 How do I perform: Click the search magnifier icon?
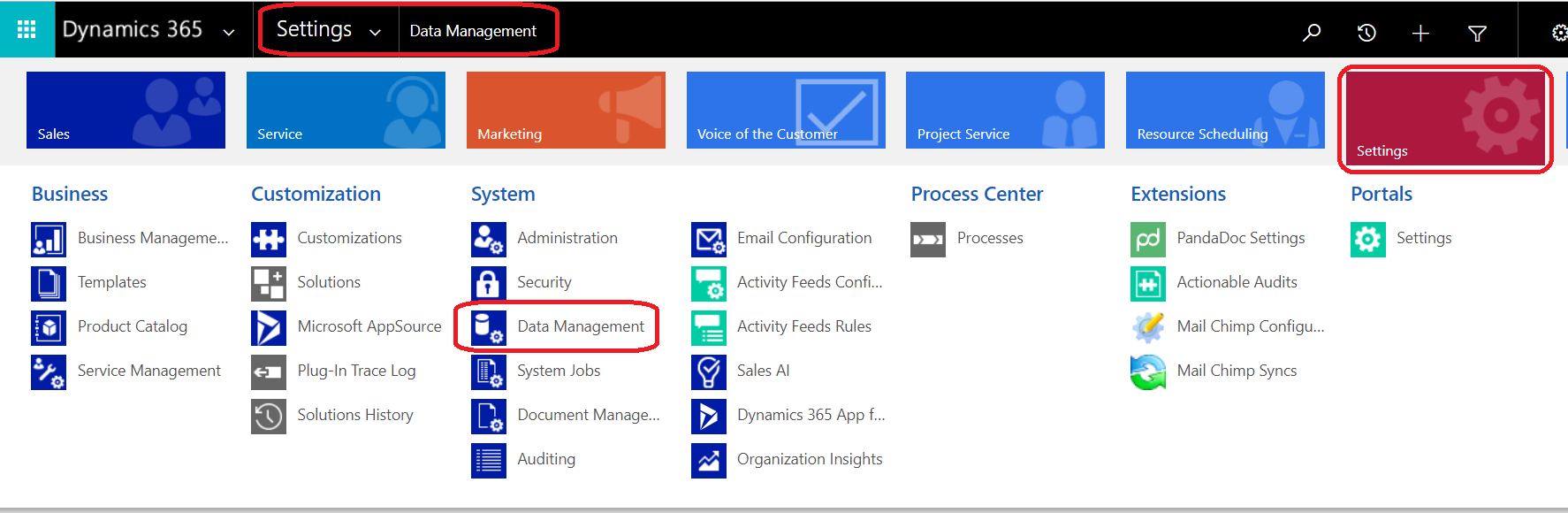pos(1312,33)
